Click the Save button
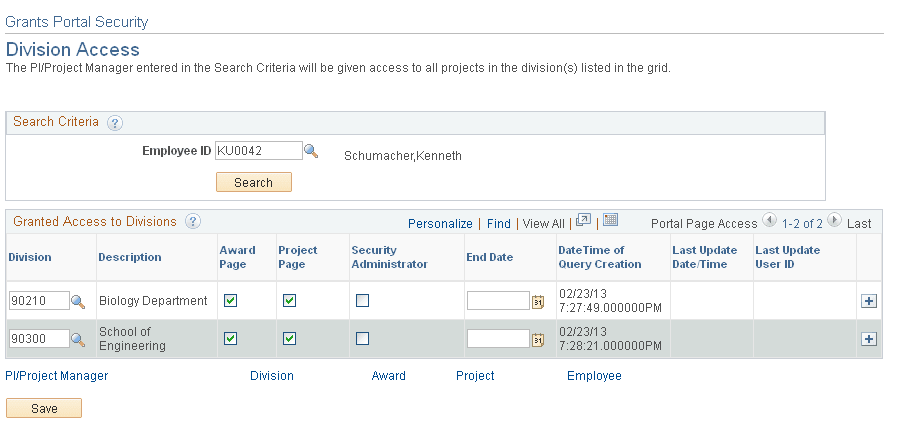The height and width of the screenshot is (427, 906). click(44, 409)
